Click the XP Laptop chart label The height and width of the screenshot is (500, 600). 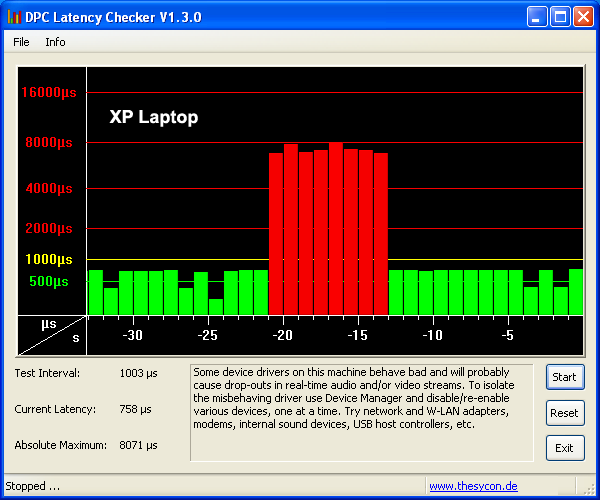tap(153, 117)
